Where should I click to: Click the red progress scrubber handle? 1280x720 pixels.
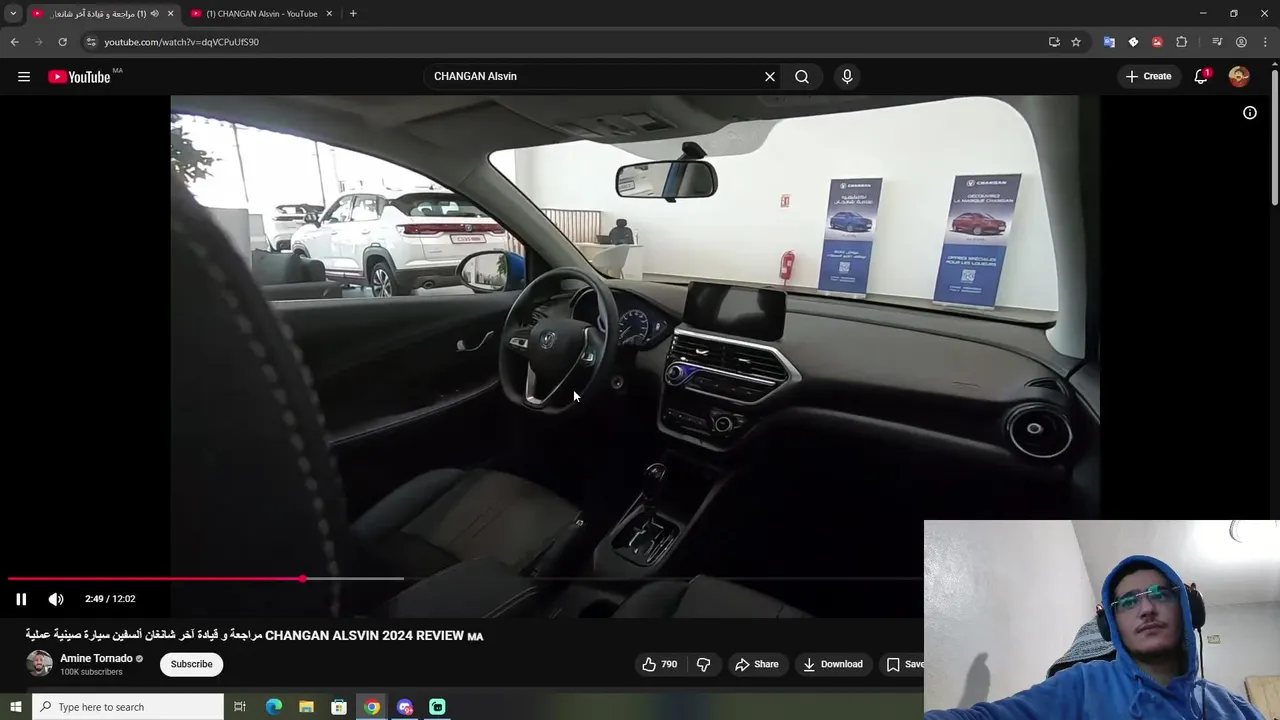tap(302, 578)
